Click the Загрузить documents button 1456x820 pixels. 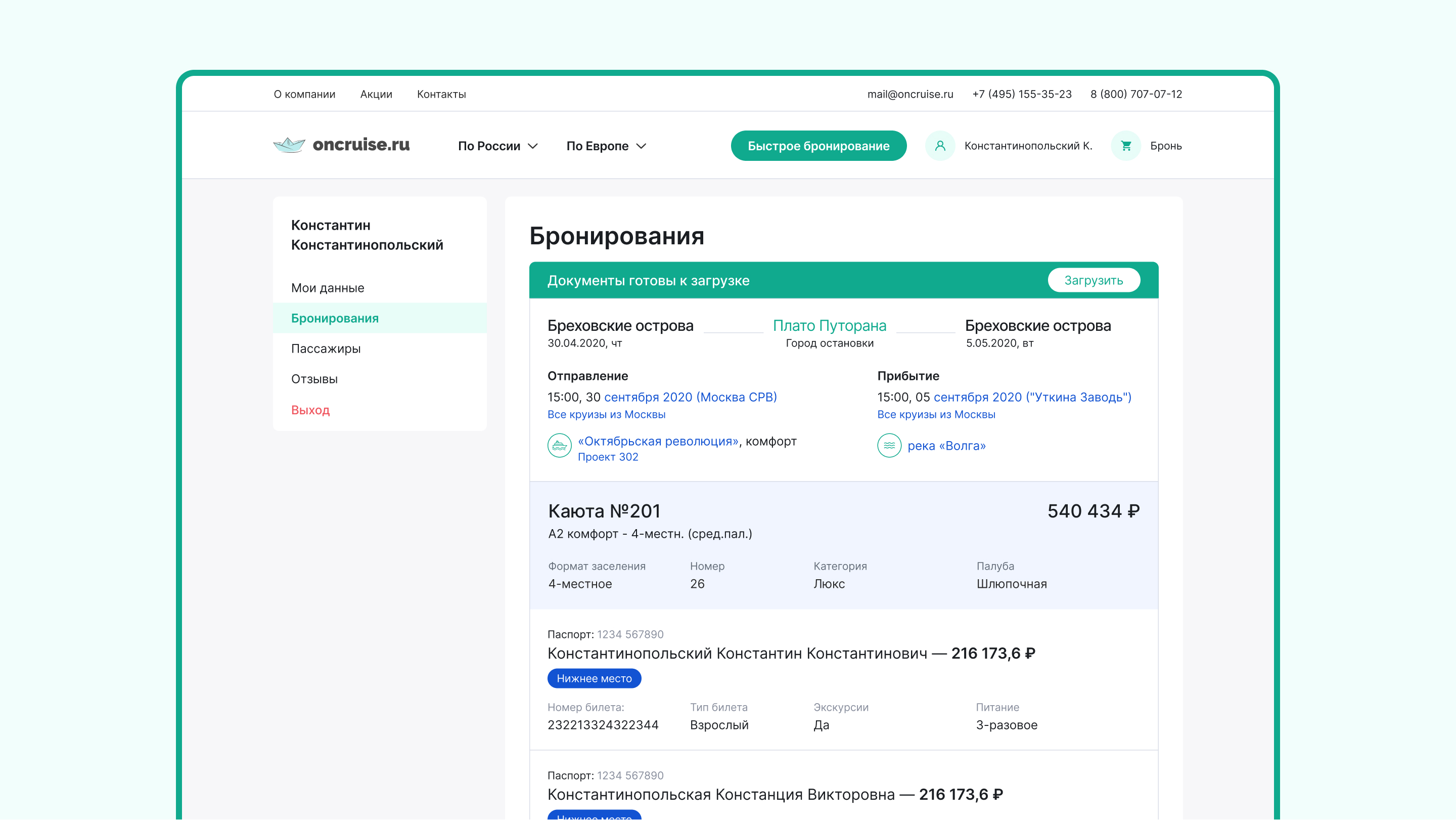[x=1094, y=280]
